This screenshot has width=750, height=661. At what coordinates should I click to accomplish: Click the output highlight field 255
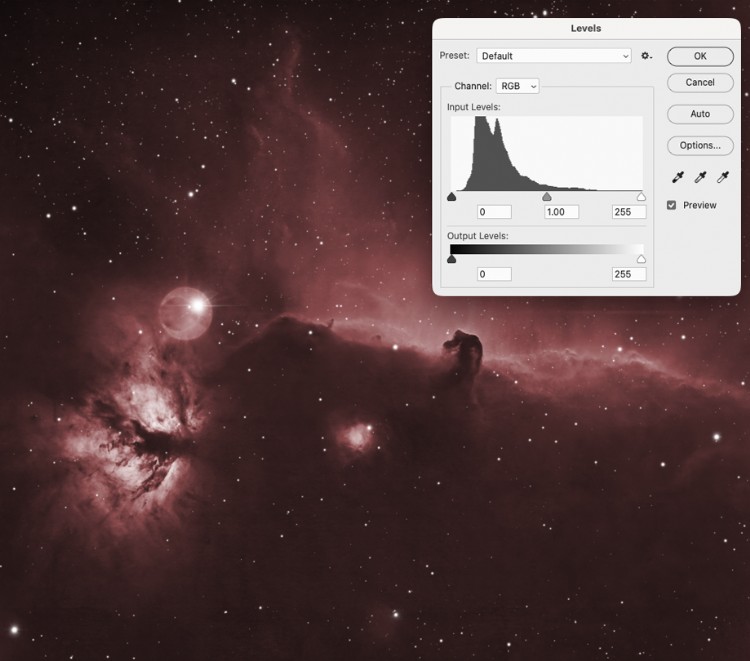[x=629, y=274]
